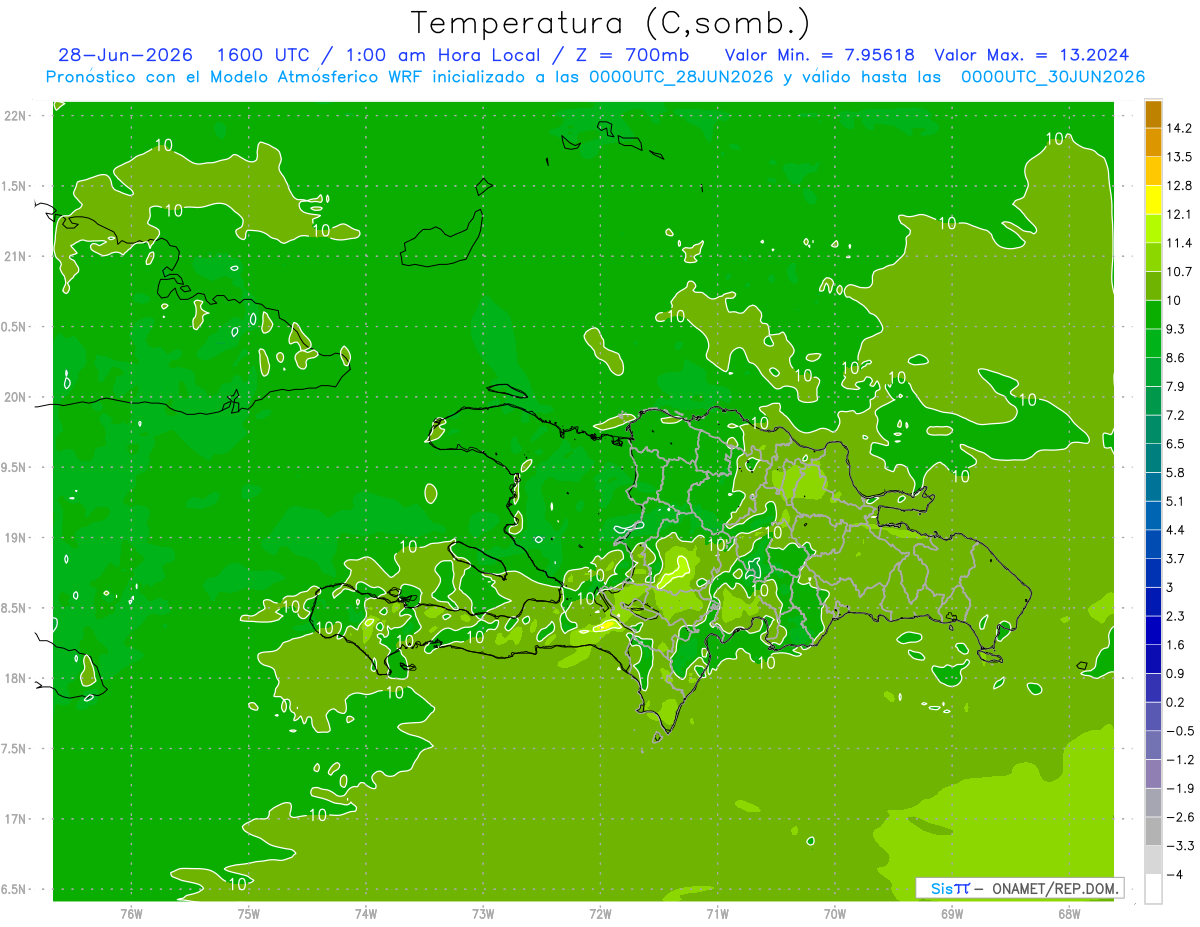Image resolution: width=1200 pixels, height=927 pixels.
Task: Click the "68W" longitude axis label
Action: click(1069, 913)
